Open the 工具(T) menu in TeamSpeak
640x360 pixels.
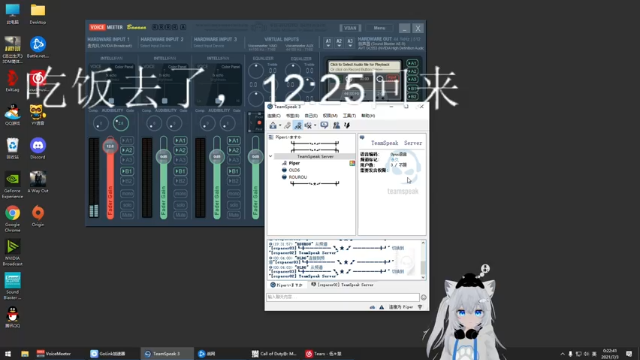coord(349,116)
